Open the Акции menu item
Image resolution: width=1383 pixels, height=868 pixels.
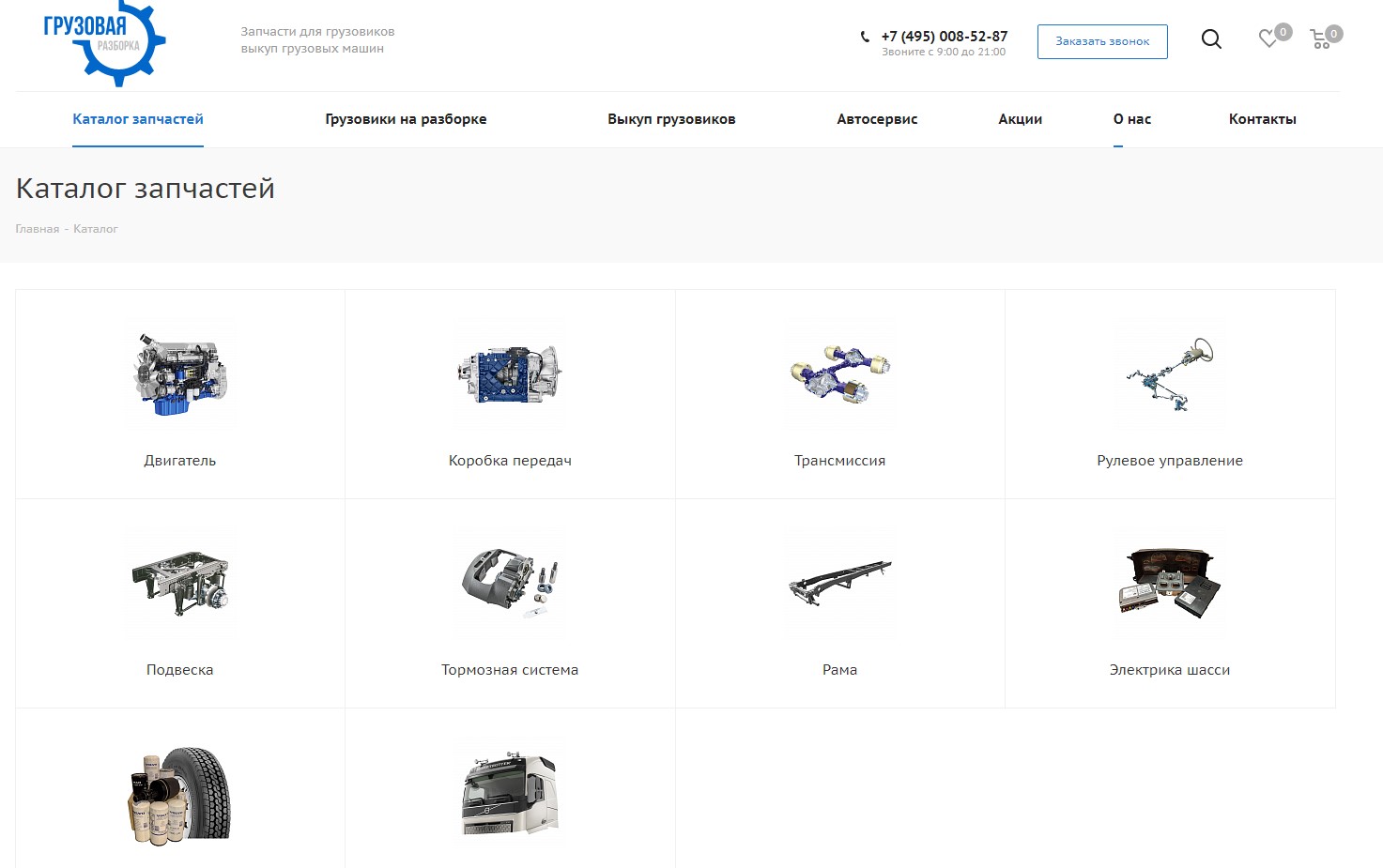1020,119
